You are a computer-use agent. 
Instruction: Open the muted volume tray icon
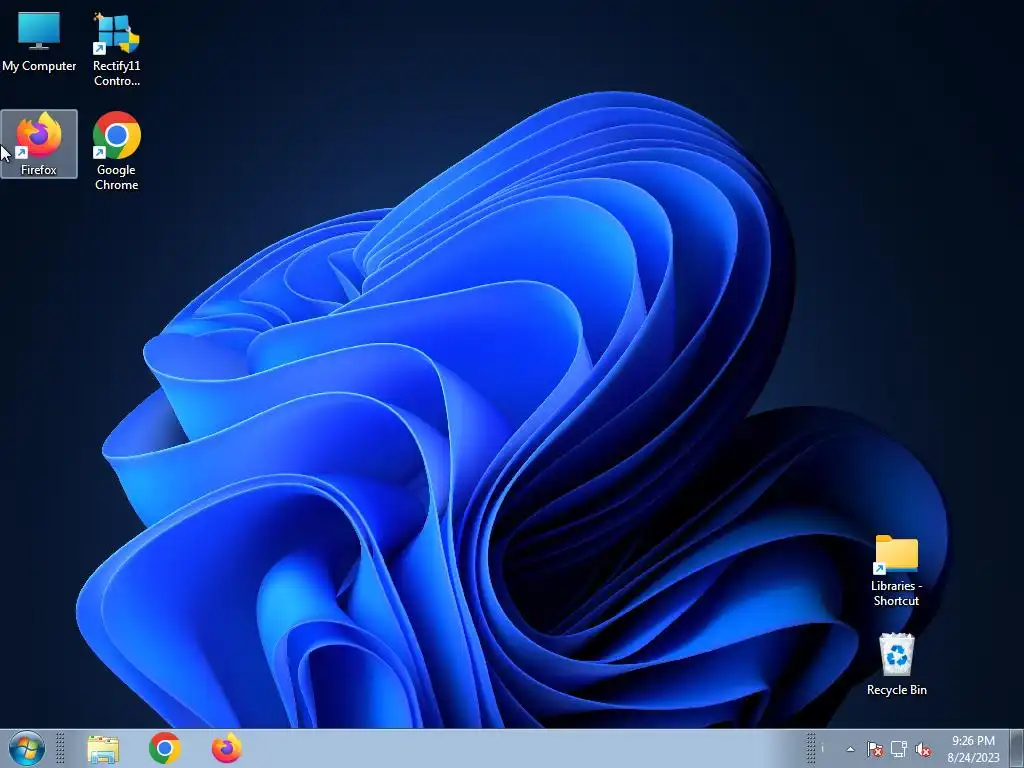[x=923, y=749]
